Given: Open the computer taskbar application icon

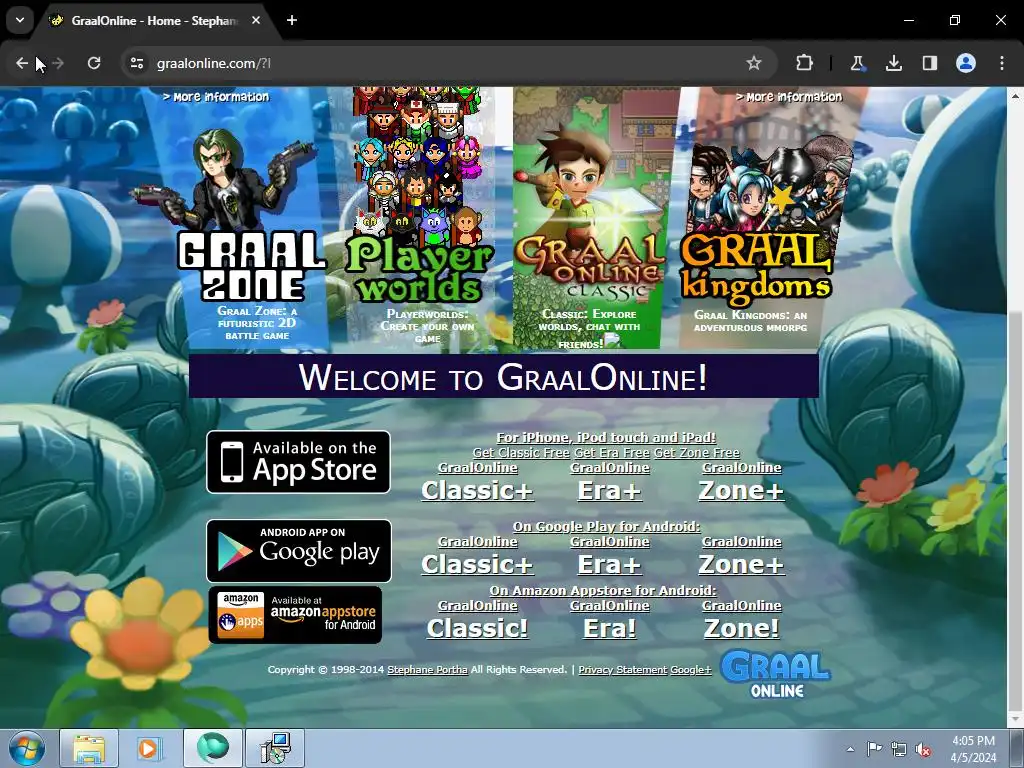Looking at the screenshot, I should pyautogui.click(x=275, y=748).
